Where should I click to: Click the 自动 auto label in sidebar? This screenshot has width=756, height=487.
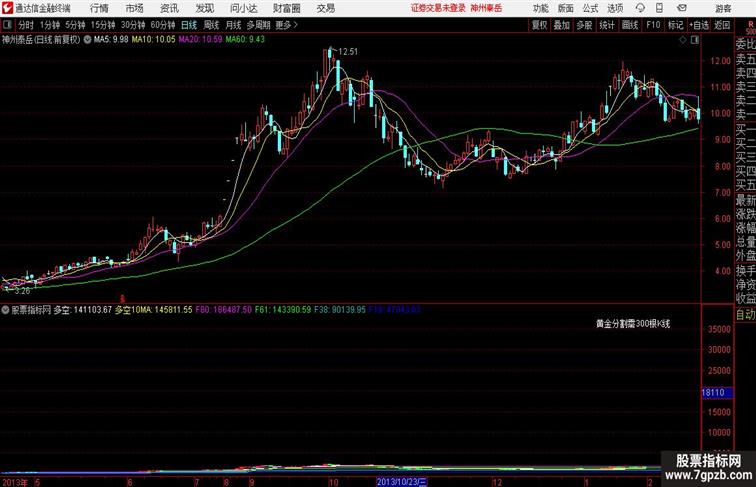click(745, 314)
